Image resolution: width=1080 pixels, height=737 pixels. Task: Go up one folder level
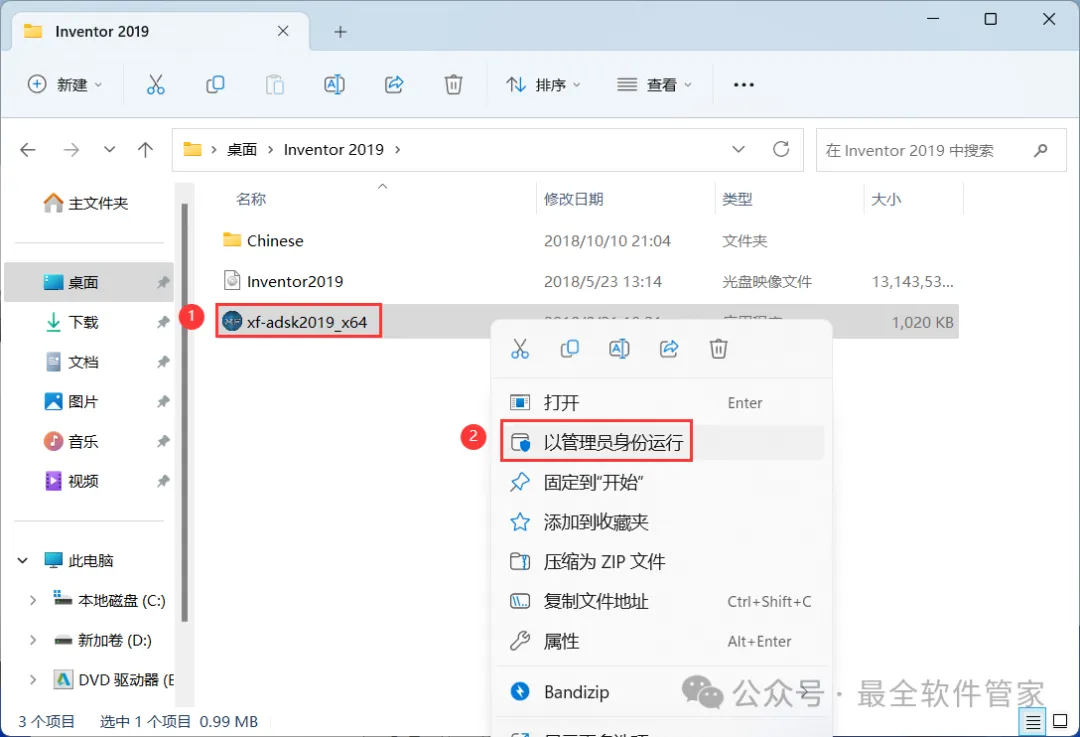pyautogui.click(x=145, y=149)
